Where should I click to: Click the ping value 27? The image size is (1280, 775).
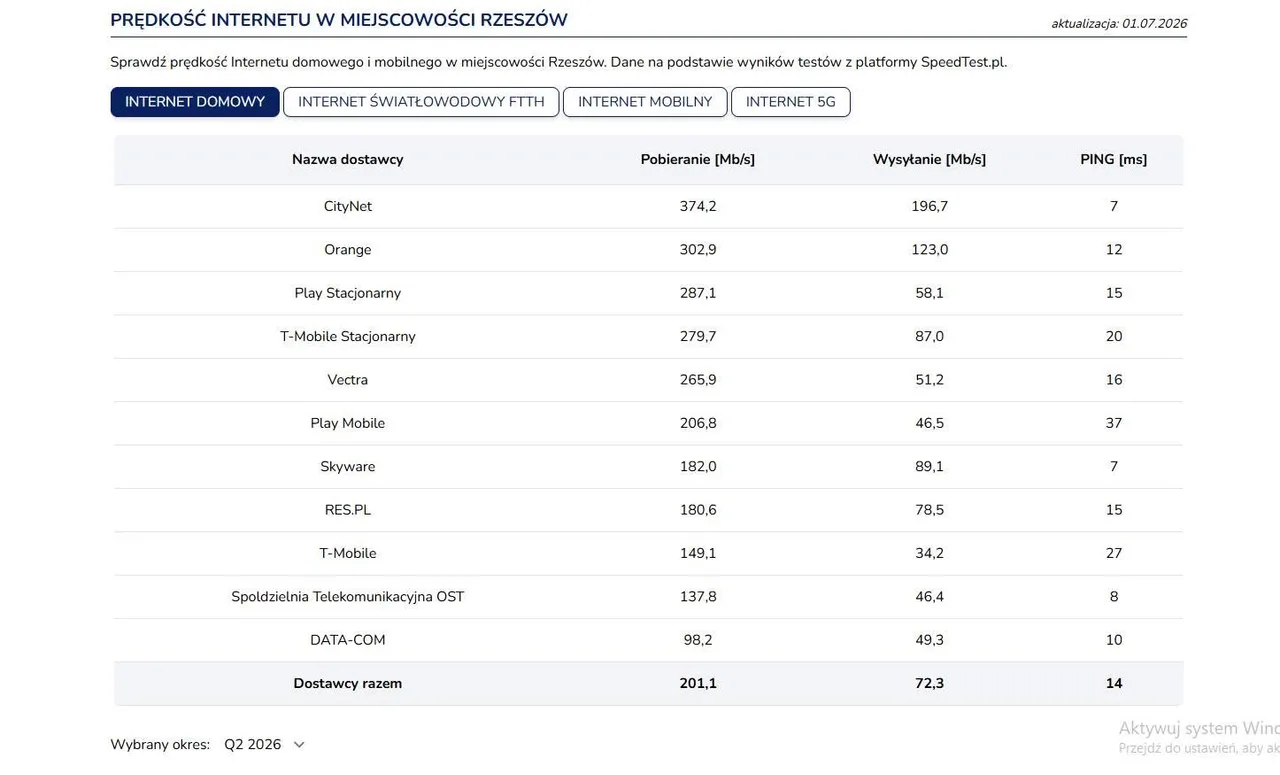pyautogui.click(x=1114, y=553)
